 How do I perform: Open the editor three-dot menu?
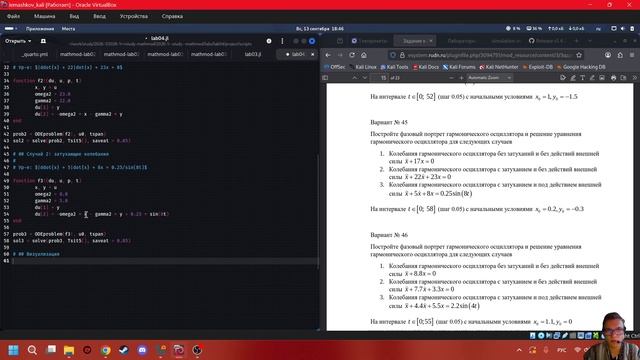pyautogui.click(x=282, y=41)
